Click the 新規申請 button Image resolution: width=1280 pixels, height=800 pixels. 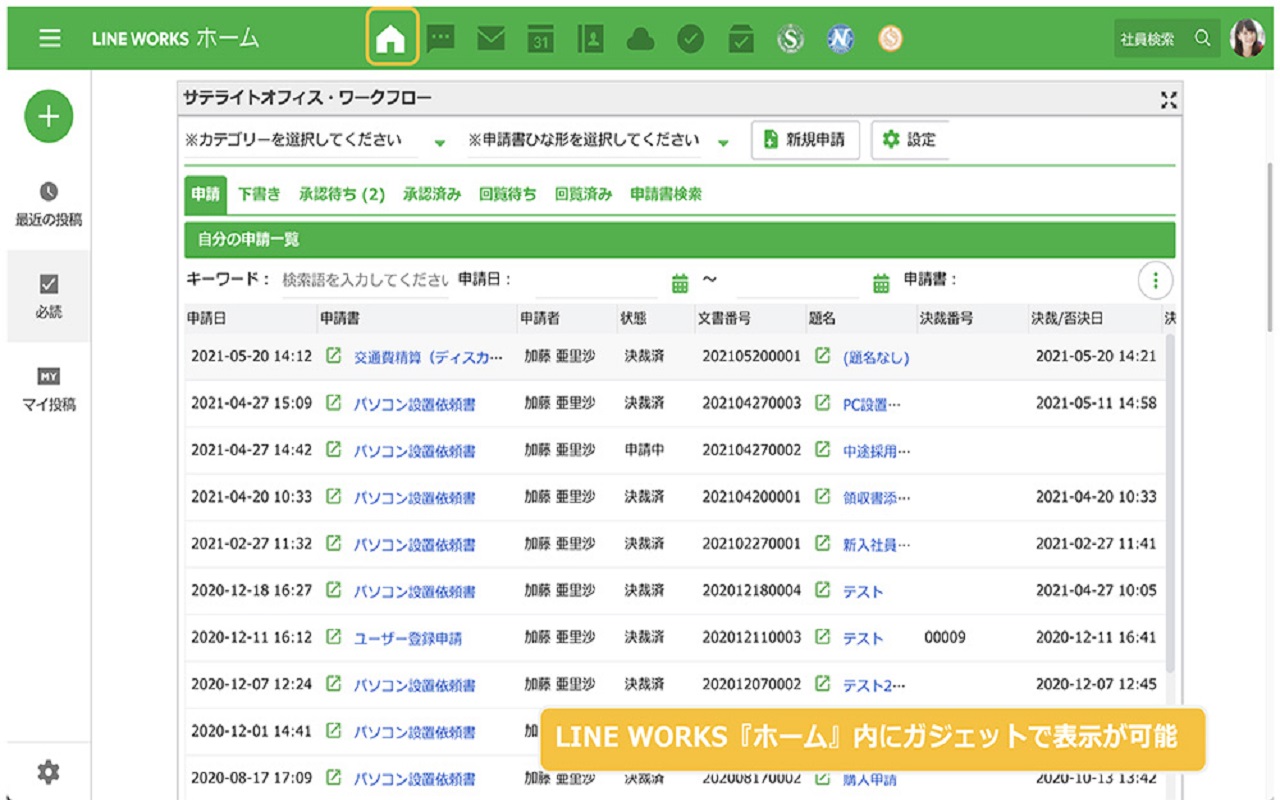806,140
